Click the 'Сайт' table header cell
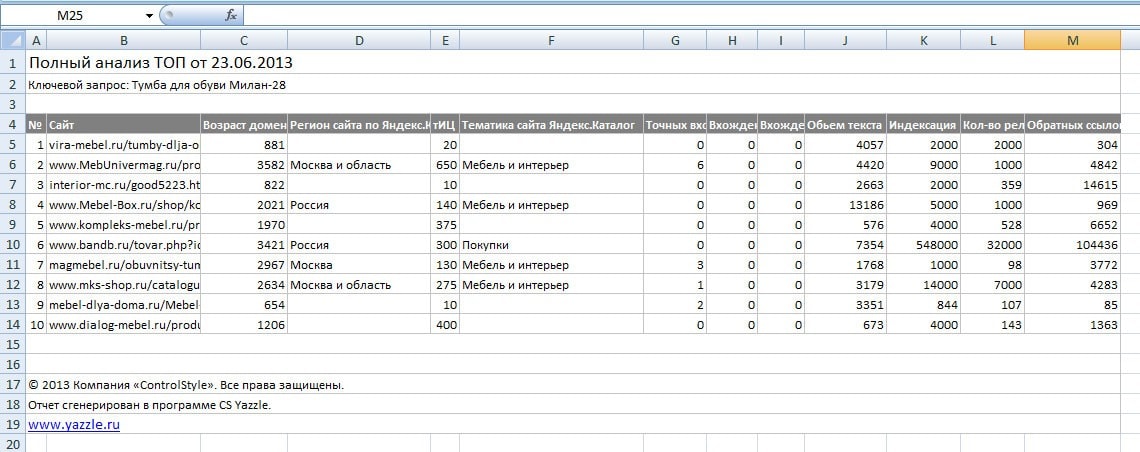This screenshot has width=1140, height=452. click(124, 125)
